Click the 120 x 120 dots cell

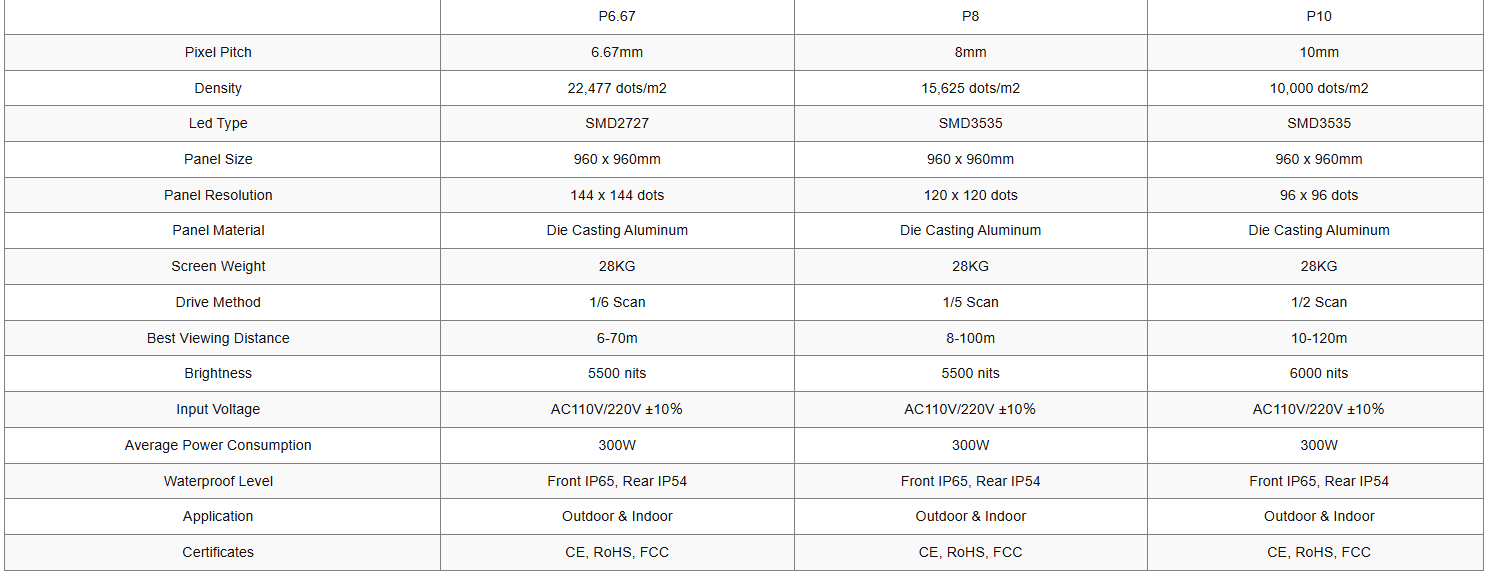click(x=970, y=195)
